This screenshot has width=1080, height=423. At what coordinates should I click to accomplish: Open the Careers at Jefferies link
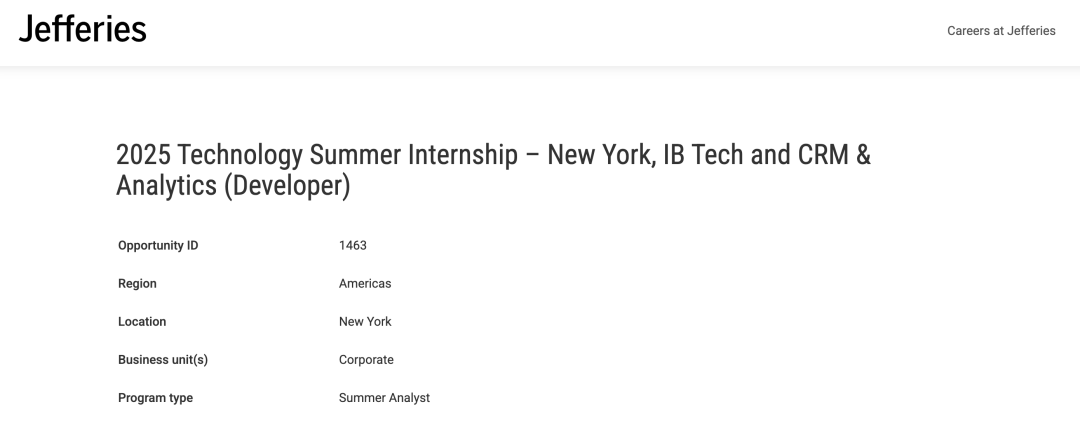coord(1001,31)
